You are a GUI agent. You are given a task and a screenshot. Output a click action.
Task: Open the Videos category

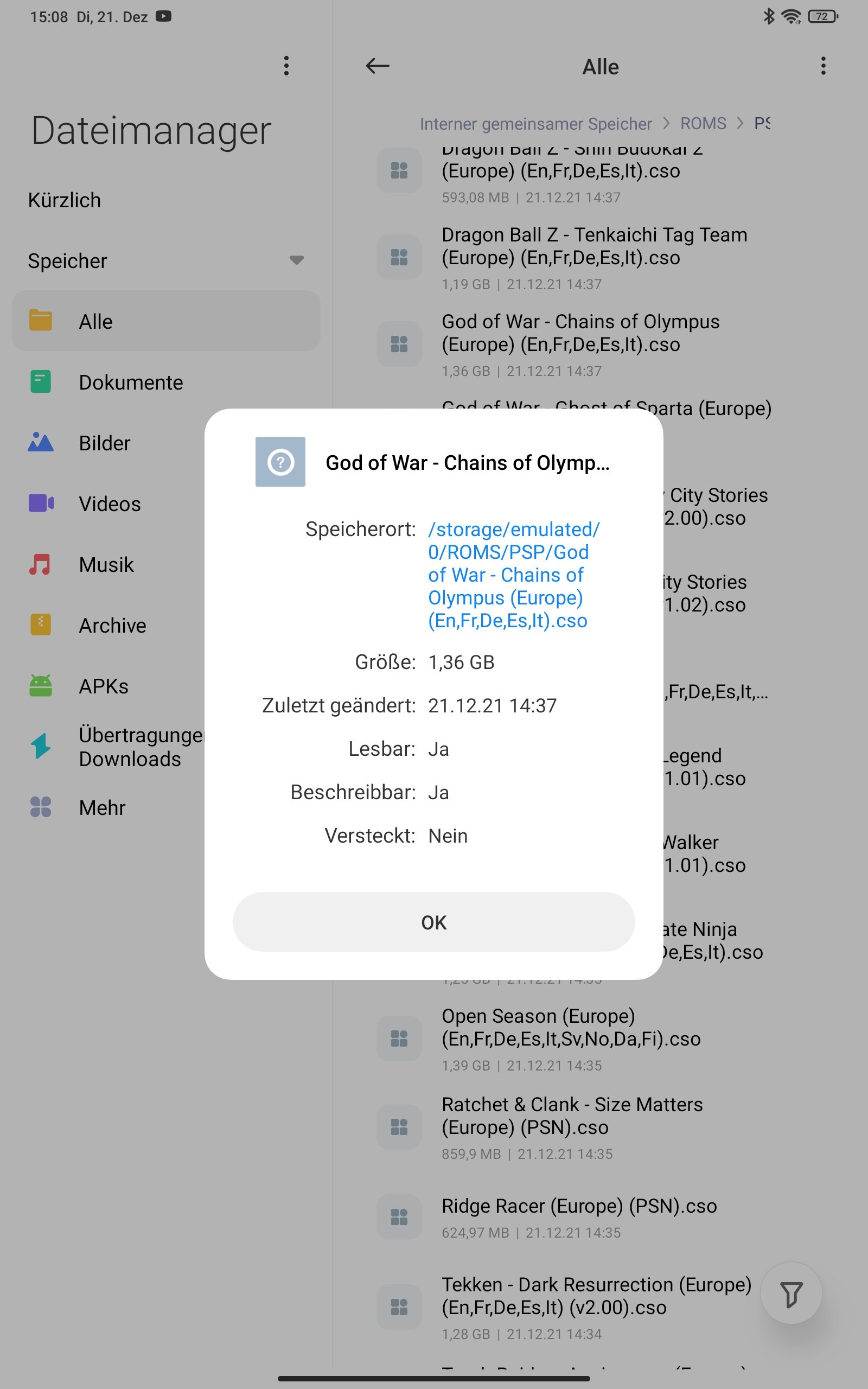coord(115,504)
